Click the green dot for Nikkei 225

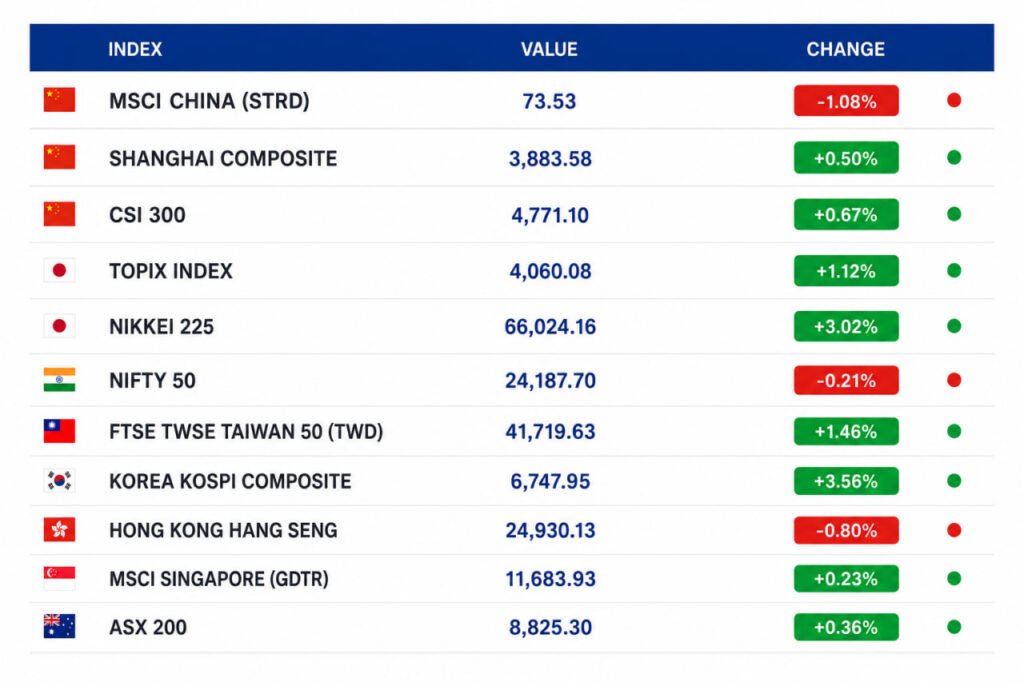pyautogui.click(x=954, y=325)
